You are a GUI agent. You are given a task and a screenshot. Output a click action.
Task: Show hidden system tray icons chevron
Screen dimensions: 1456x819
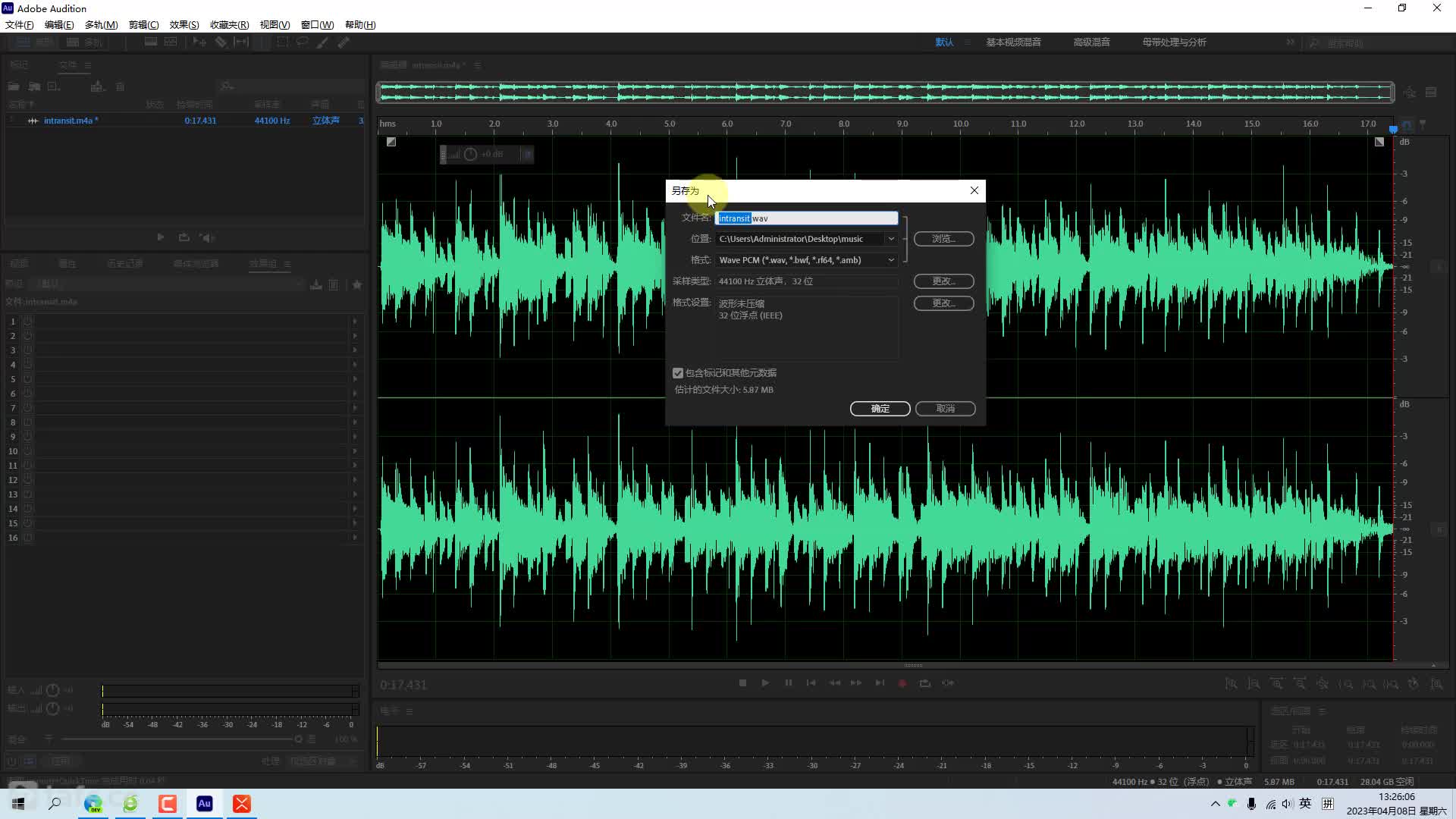coord(1215,804)
